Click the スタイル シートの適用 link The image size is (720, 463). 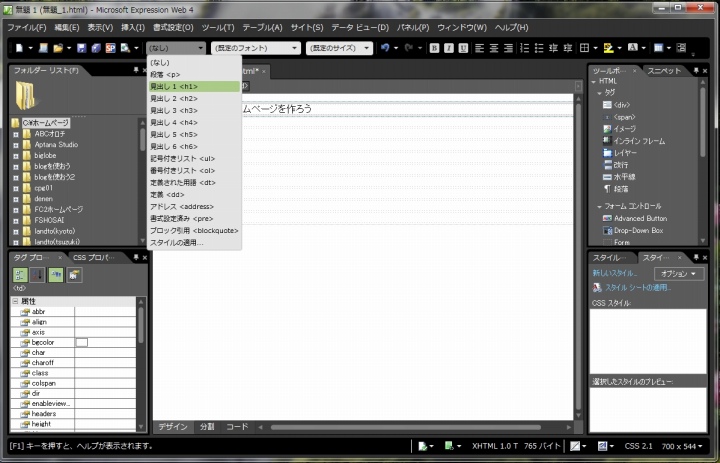click(x=639, y=287)
